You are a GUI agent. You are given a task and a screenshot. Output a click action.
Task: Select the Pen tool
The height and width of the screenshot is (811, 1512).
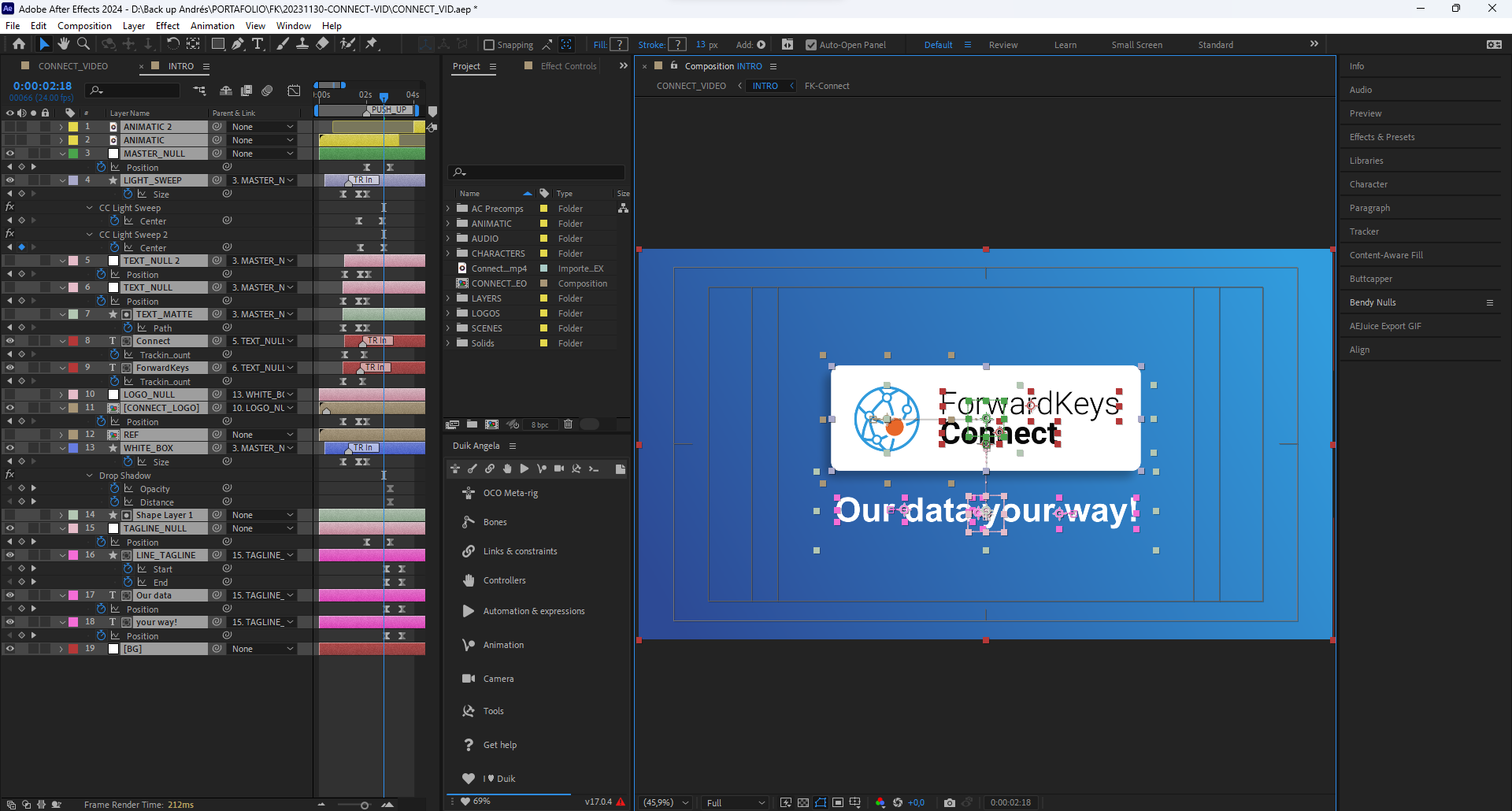[x=238, y=44]
